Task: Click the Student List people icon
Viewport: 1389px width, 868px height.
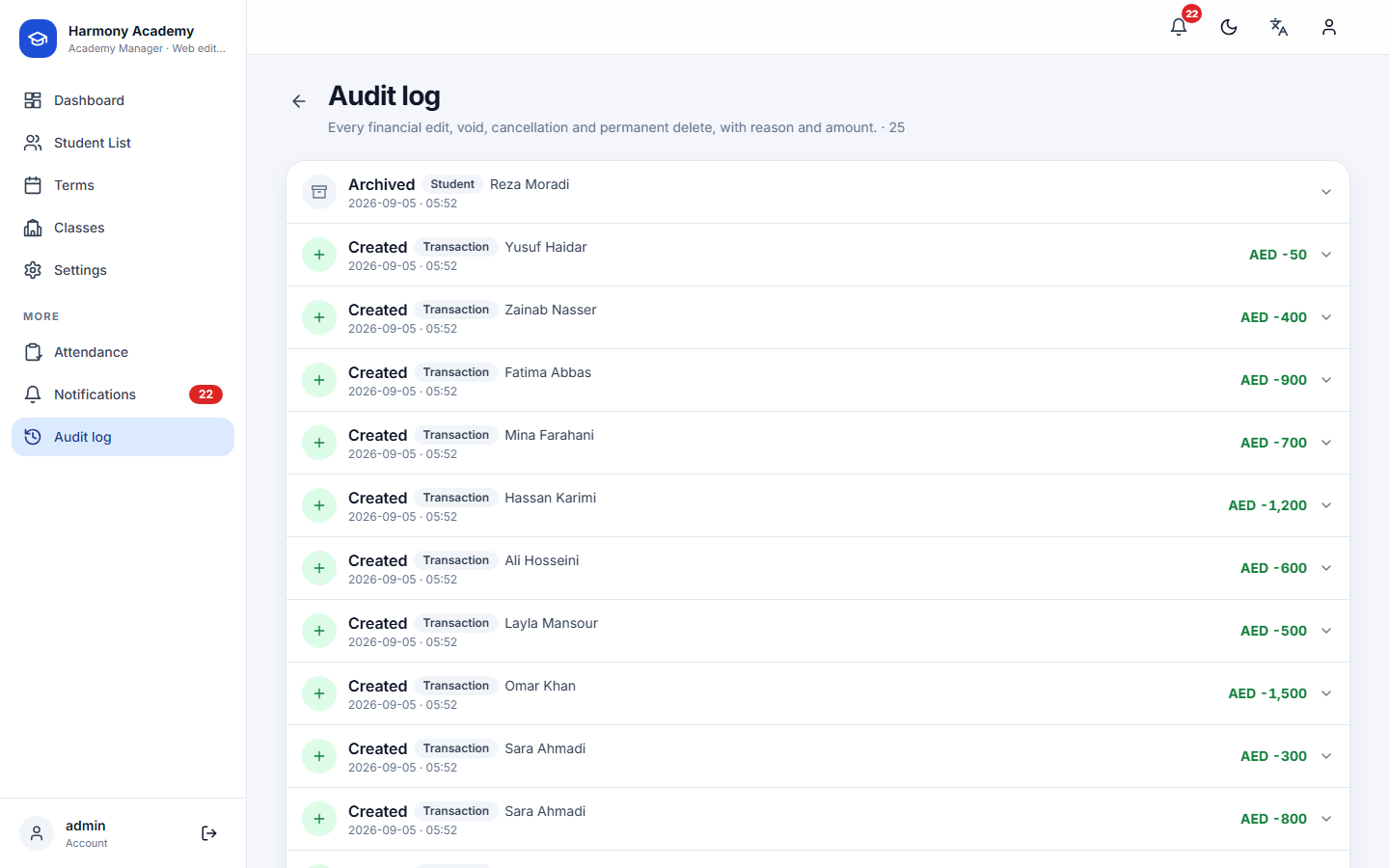Action: coord(33,143)
